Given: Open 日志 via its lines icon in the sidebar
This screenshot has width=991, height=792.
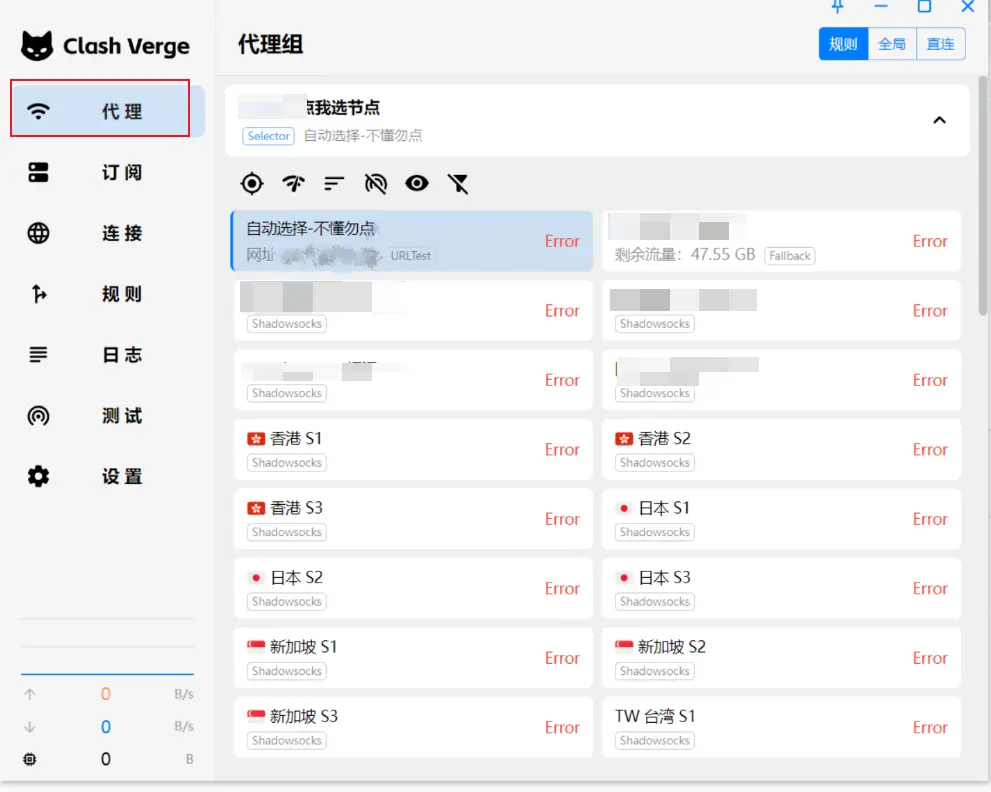Looking at the screenshot, I should click(39, 355).
